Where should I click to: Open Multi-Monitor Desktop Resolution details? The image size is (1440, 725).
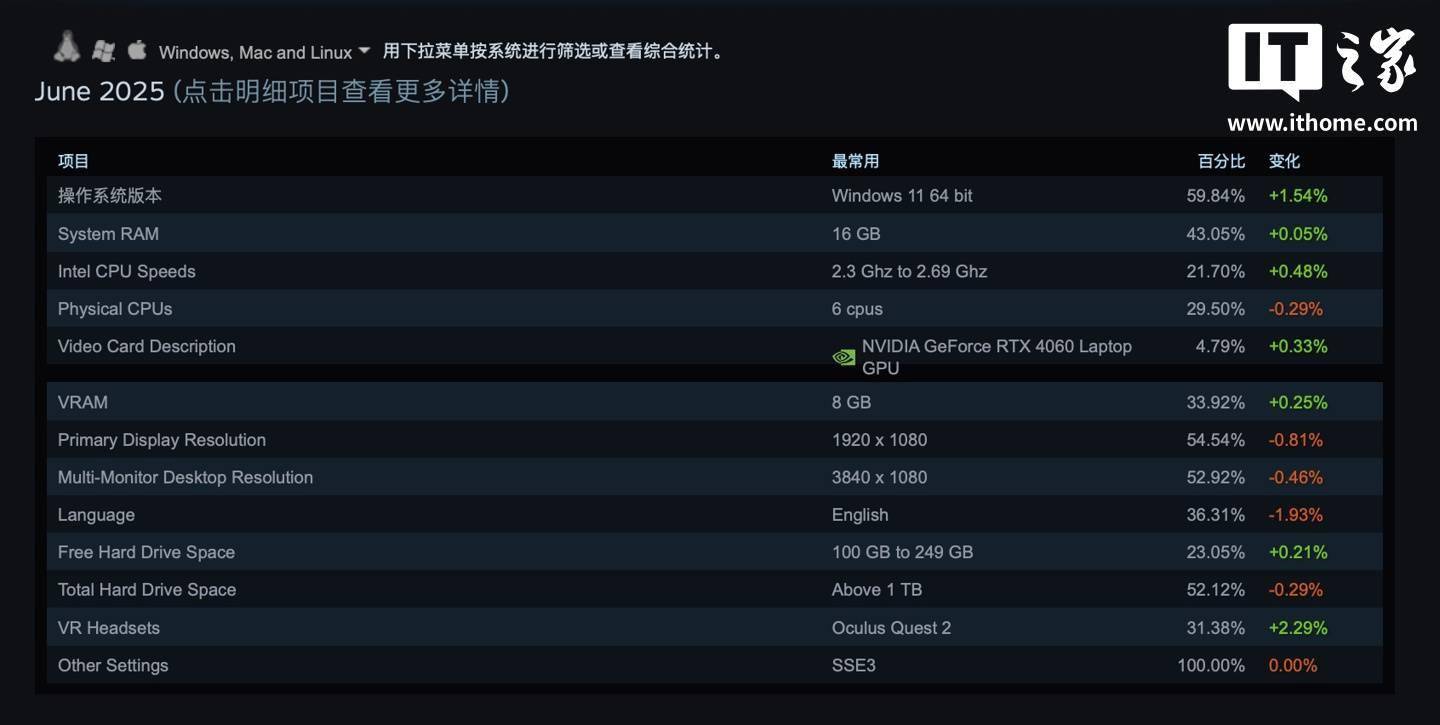pos(714,477)
